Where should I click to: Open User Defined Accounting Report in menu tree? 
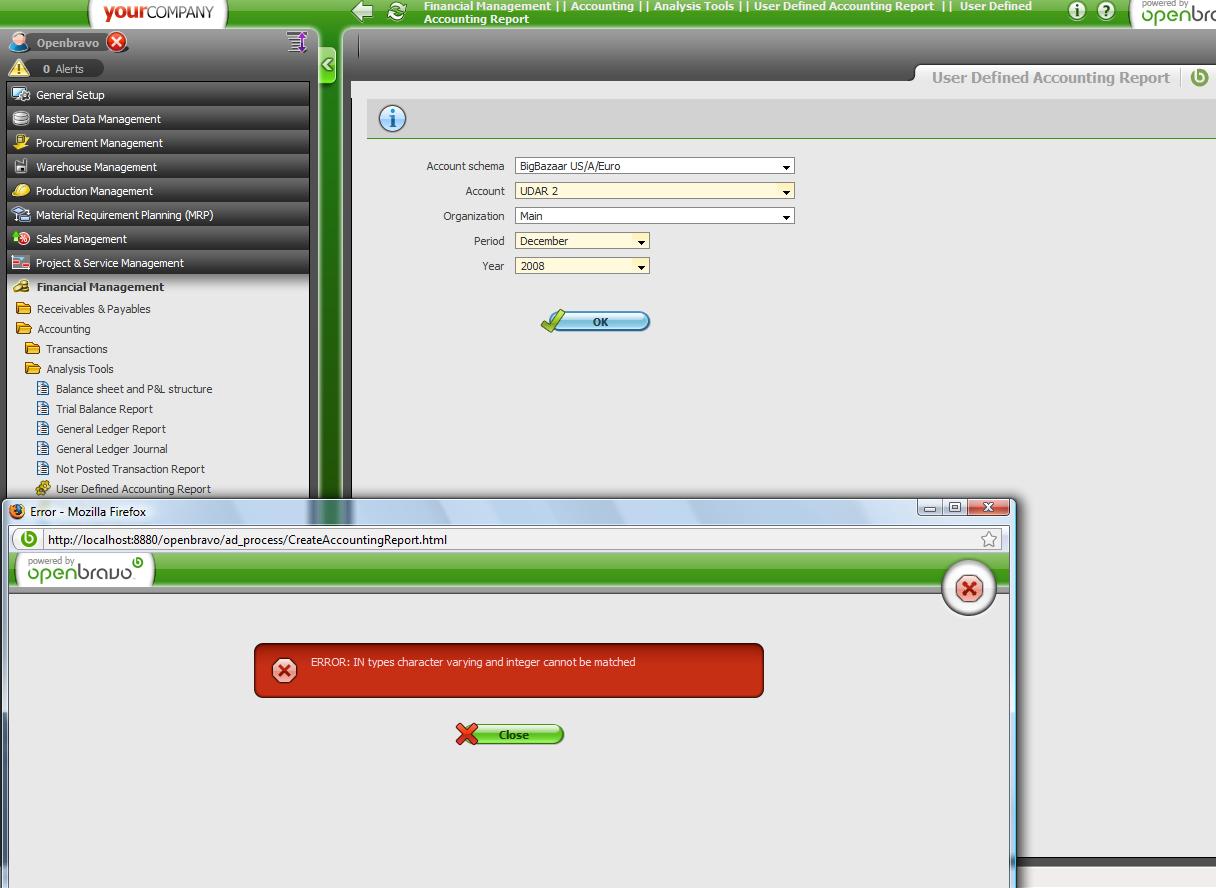133,489
